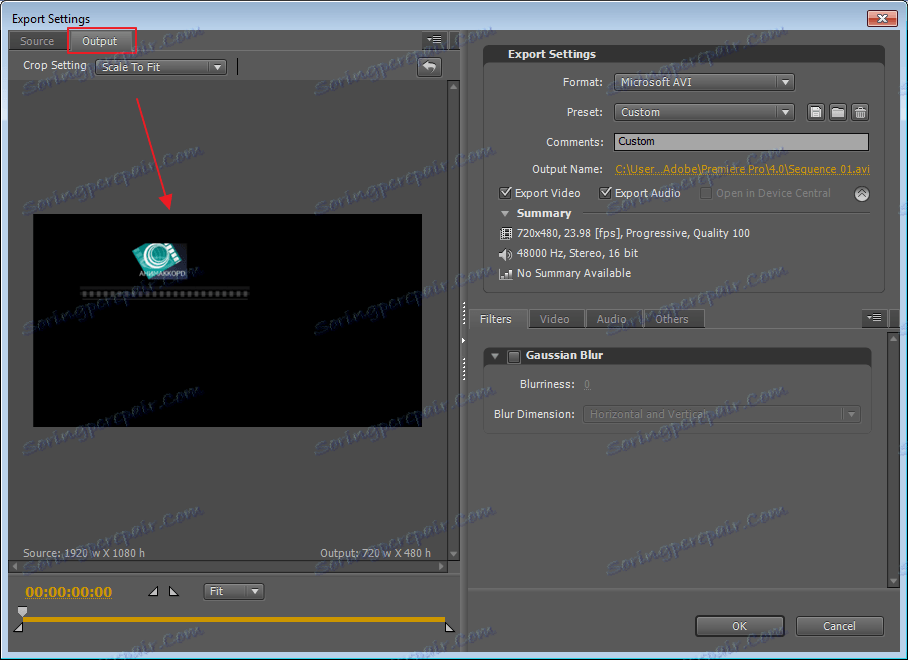Close the Export Settings dialog
The height and width of the screenshot is (660, 908).
coord(882,19)
